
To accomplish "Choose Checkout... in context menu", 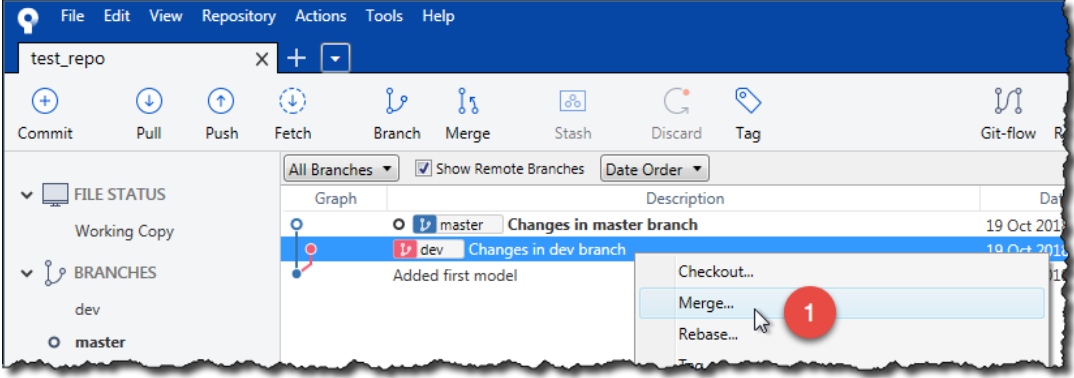I will click(842, 272).
